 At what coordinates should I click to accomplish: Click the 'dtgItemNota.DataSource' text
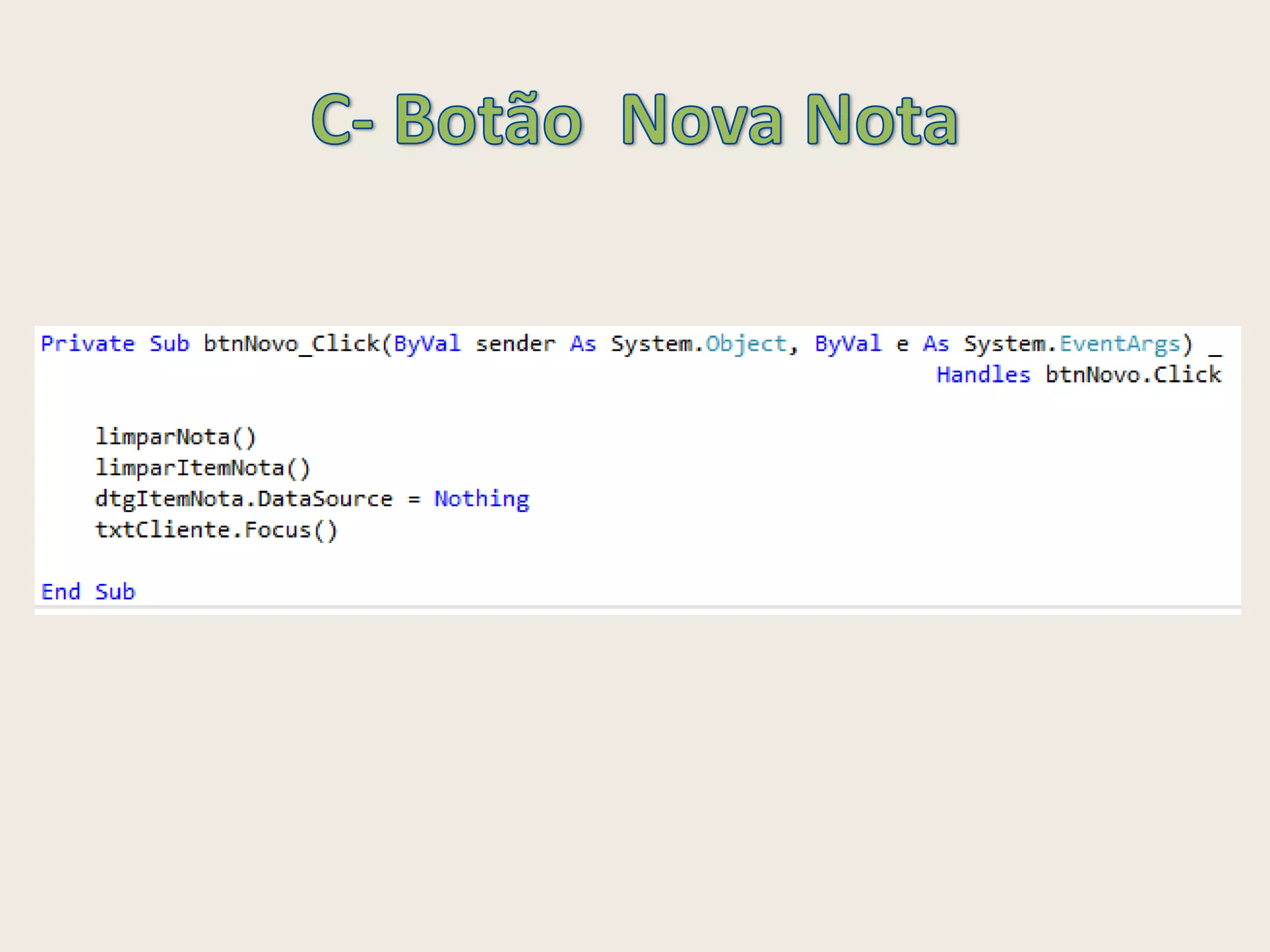244,500
